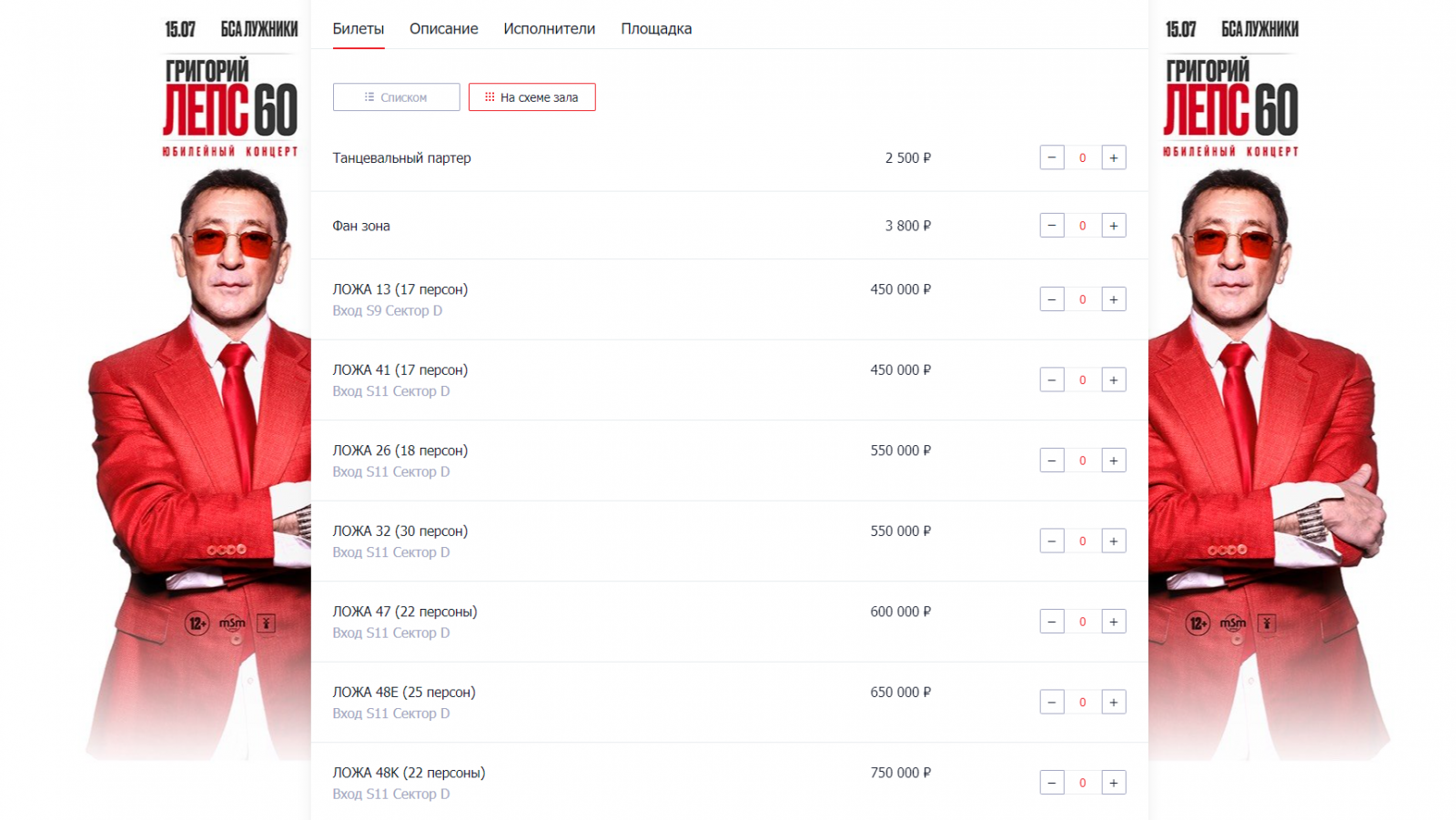Add ЛОЖА 47 with plus button

click(1114, 622)
